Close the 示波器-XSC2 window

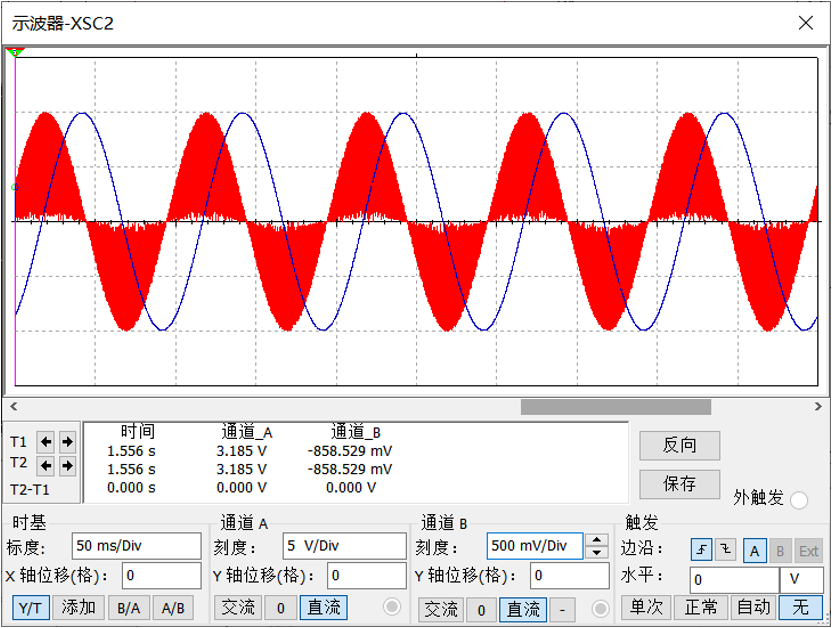[805, 23]
